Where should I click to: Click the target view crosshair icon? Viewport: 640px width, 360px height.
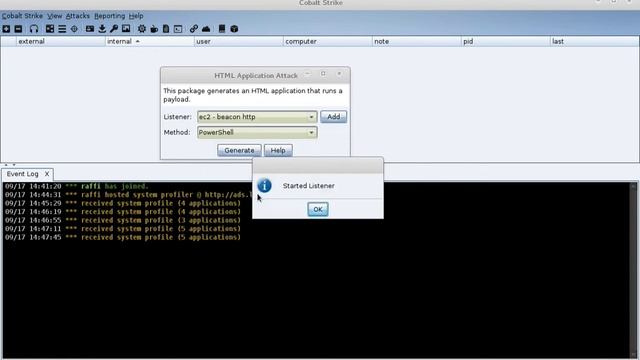(x=74, y=29)
